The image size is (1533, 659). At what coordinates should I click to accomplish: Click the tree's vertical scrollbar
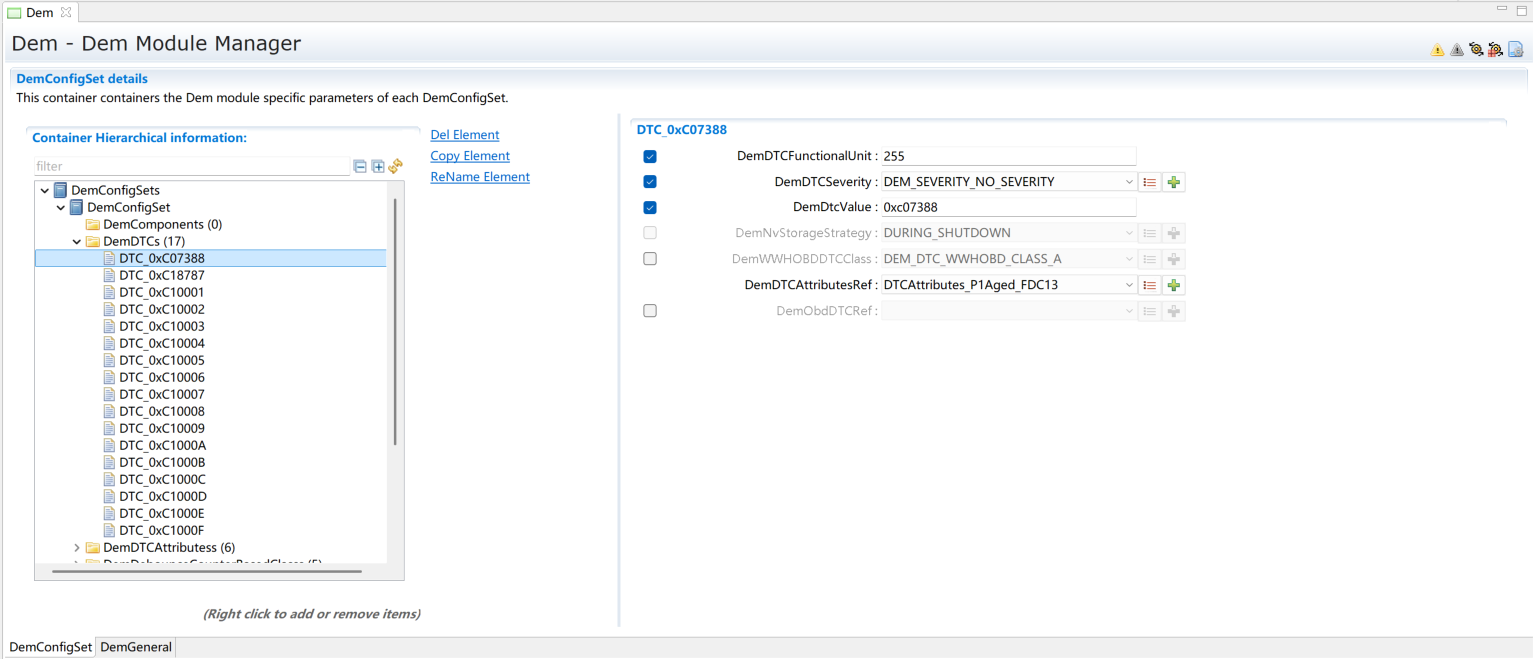(x=396, y=320)
